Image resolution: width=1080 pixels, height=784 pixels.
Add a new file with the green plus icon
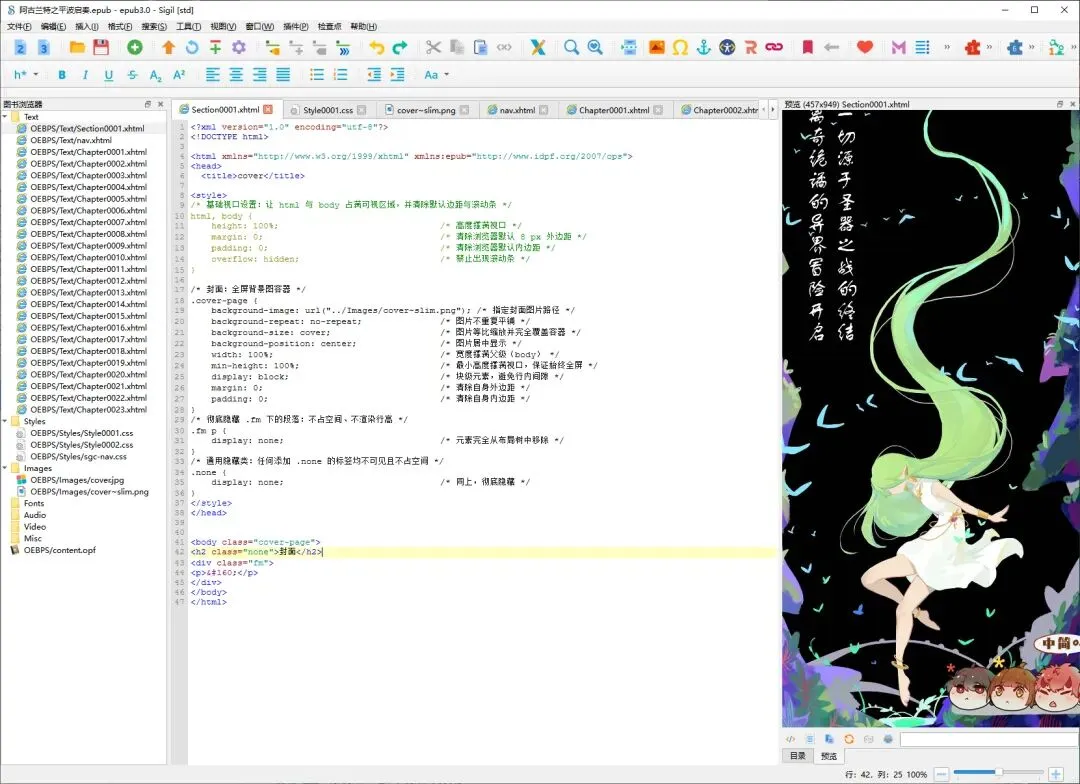pyautogui.click(x=135, y=47)
